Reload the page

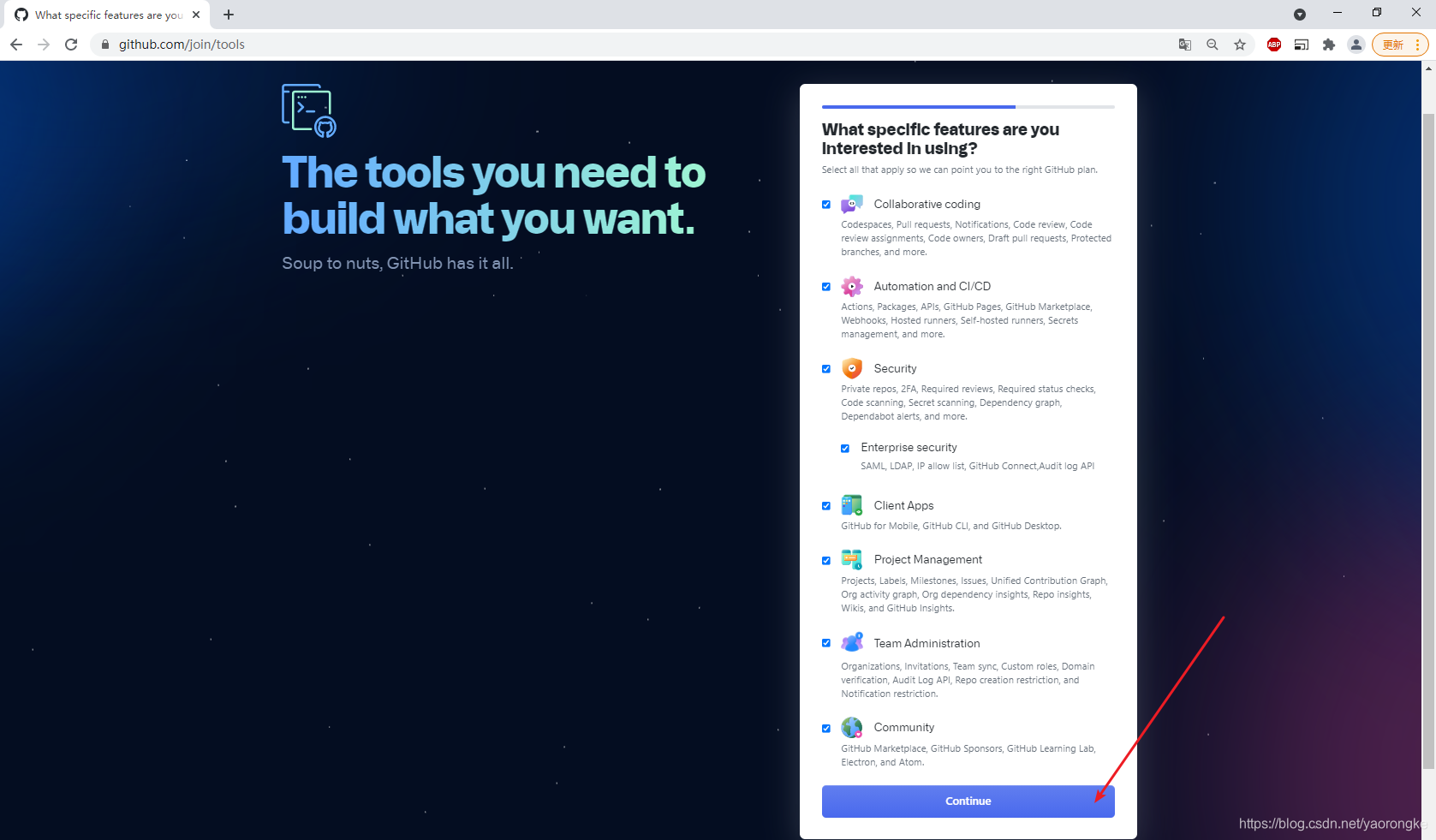[x=71, y=45]
